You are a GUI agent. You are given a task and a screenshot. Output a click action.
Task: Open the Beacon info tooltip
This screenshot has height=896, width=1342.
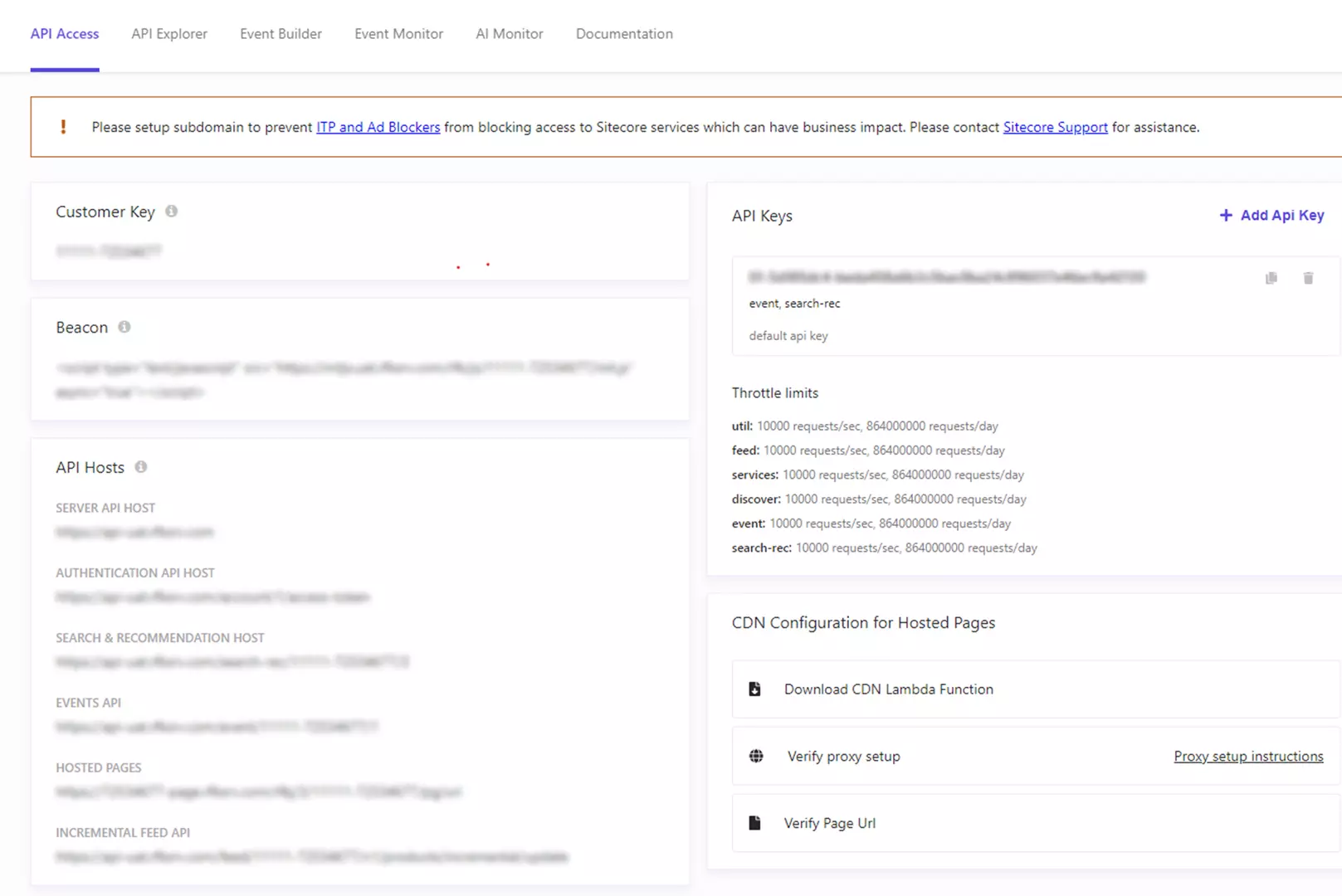[124, 326]
